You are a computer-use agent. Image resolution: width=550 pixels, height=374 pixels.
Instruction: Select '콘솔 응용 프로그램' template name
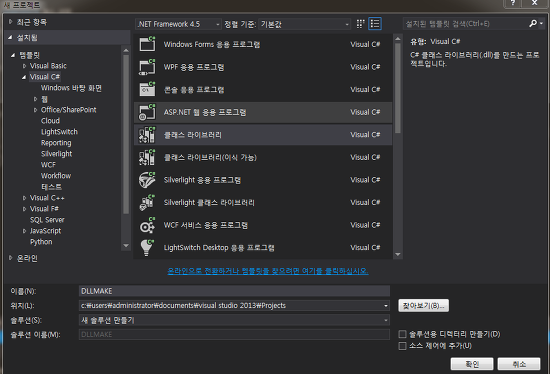click(194, 90)
